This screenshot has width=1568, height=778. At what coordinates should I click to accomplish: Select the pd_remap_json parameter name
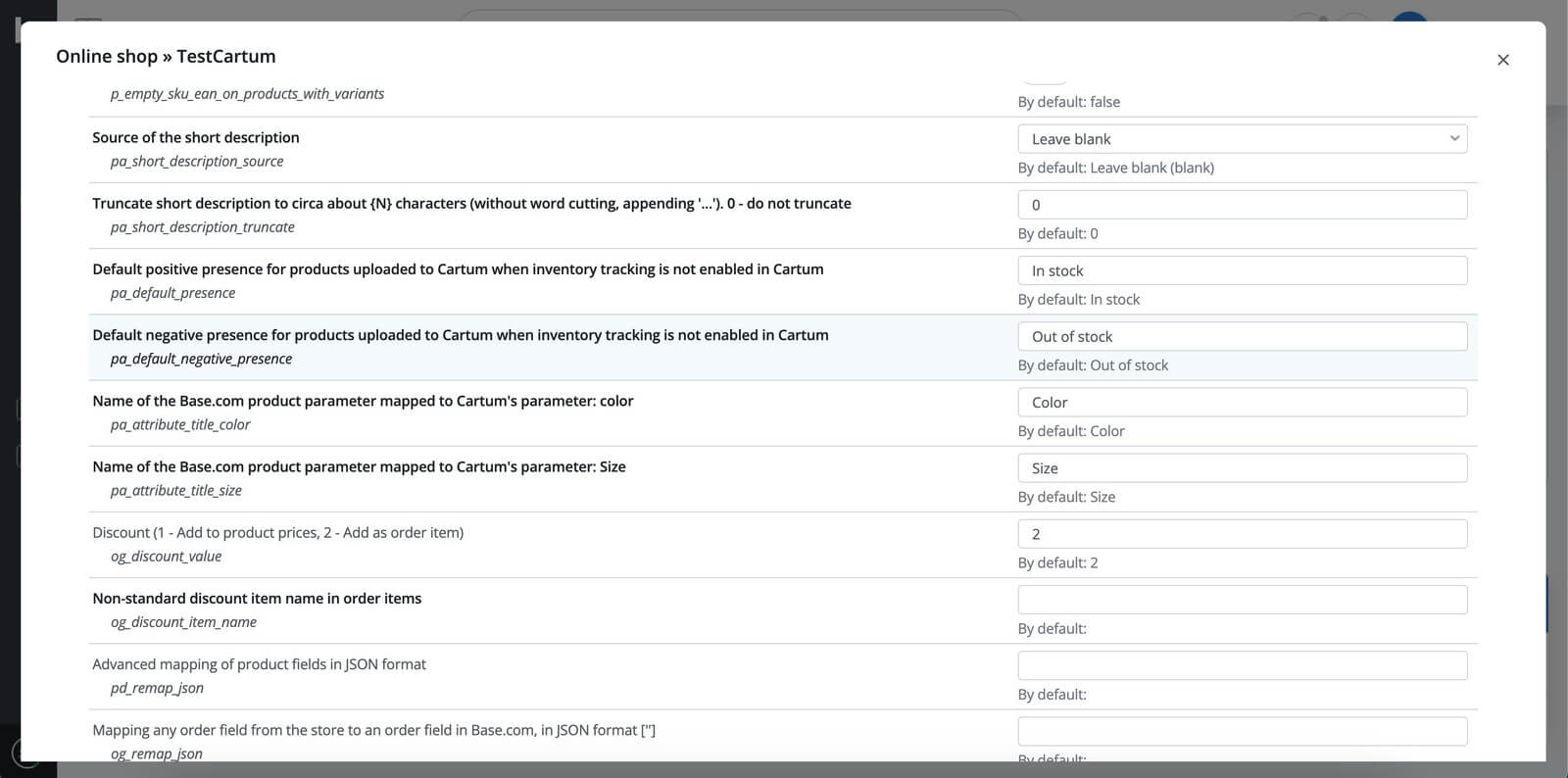(x=157, y=687)
